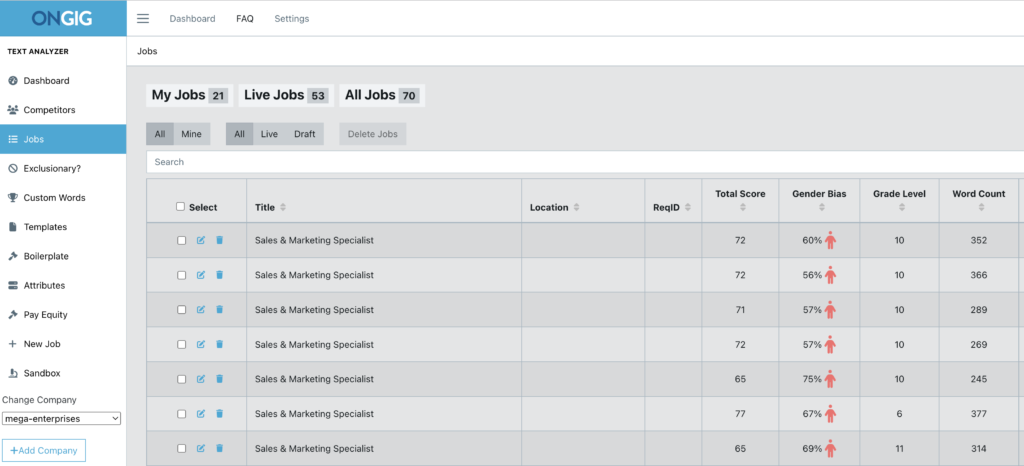
Task: Check the row with 377 word count
Action: [x=182, y=413]
